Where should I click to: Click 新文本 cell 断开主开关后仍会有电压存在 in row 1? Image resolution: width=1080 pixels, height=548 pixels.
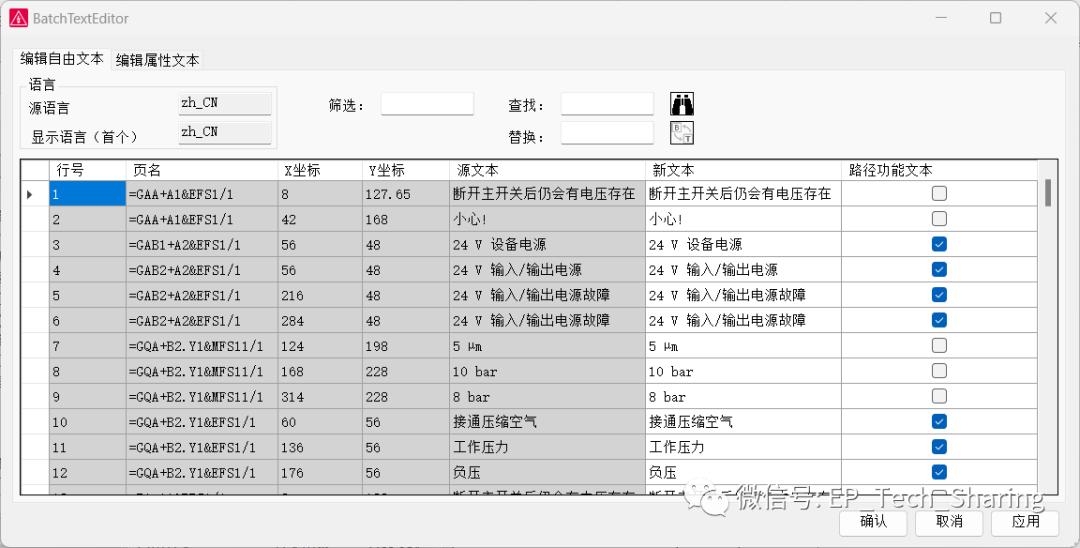(743, 194)
